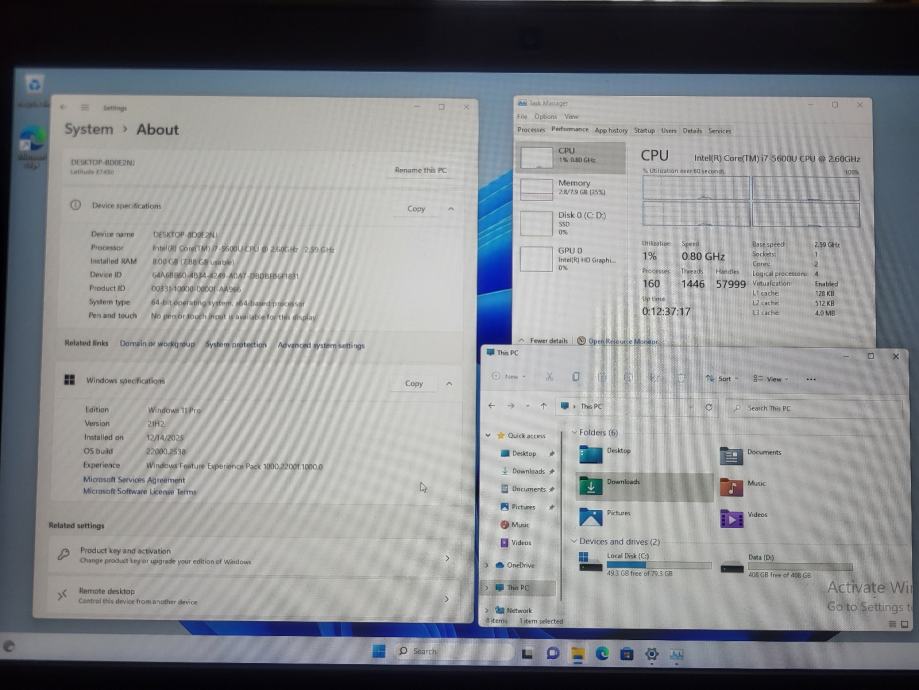The image size is (919, 690).
Task: Switch to Services tab in Task Manager
Action: pyautogui.click(x=719, y=131)
